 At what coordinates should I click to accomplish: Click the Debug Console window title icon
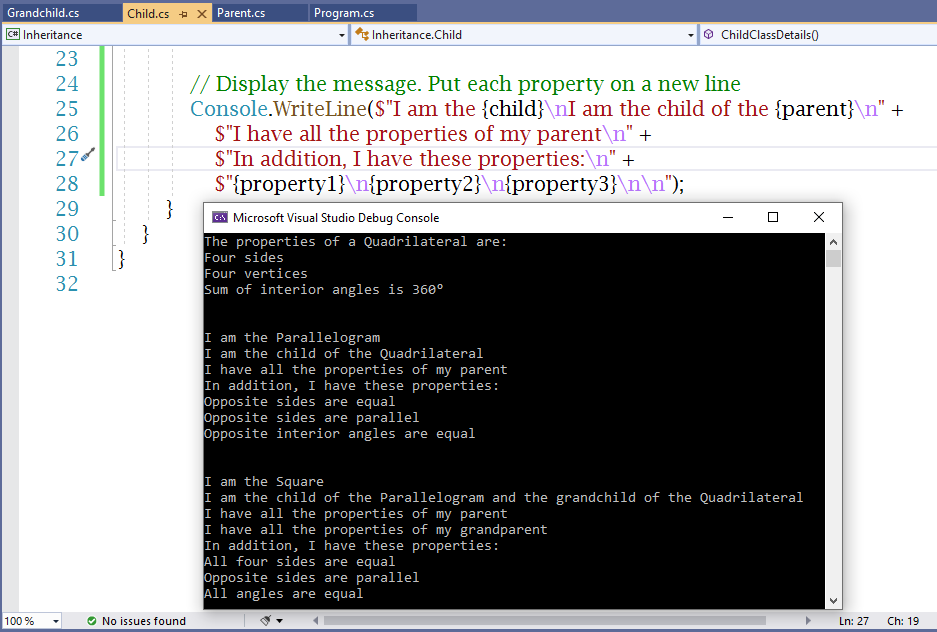point(219,217)
